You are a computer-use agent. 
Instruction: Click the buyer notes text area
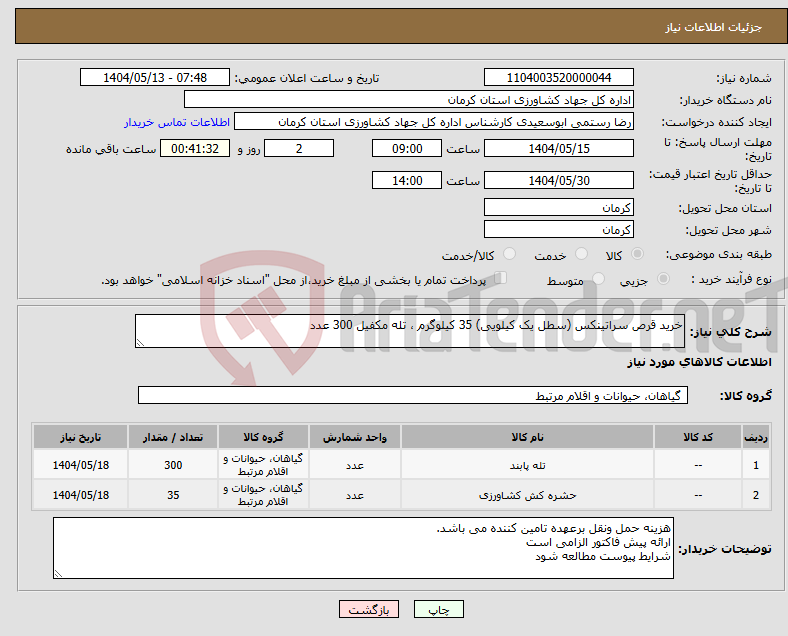click(363, 548)
